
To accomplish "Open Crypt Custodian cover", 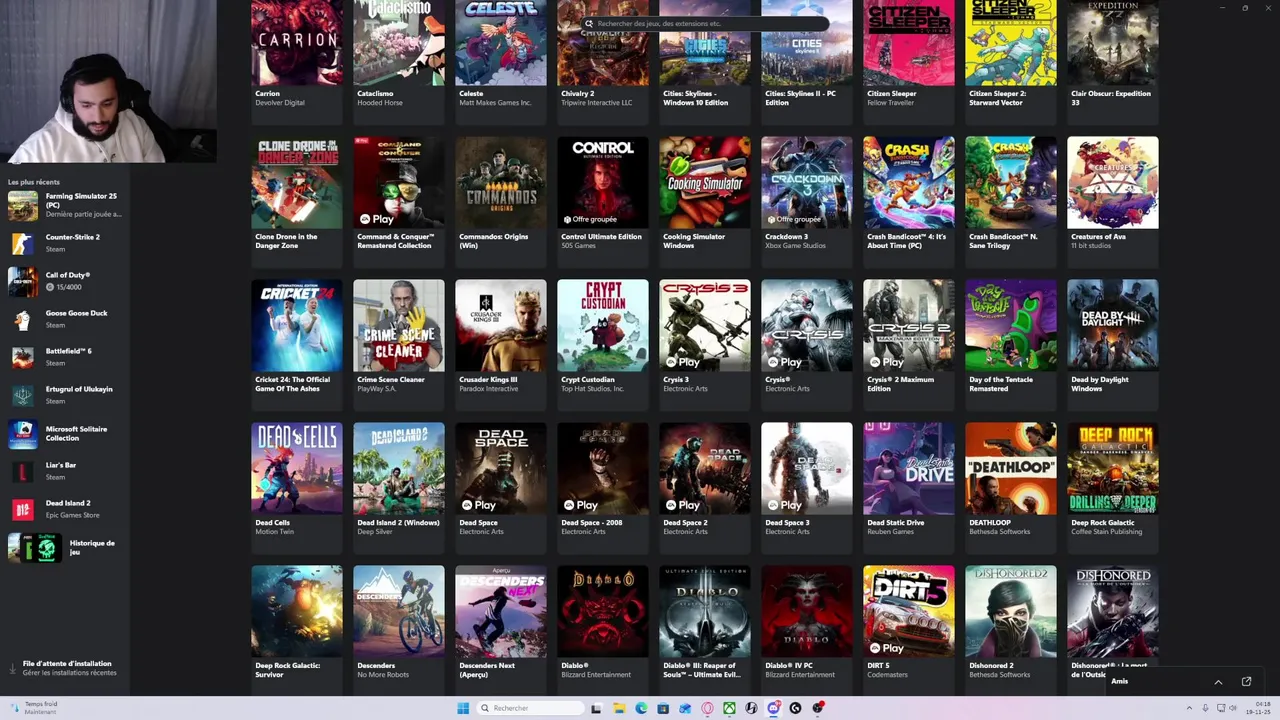I will pos(602,325).
